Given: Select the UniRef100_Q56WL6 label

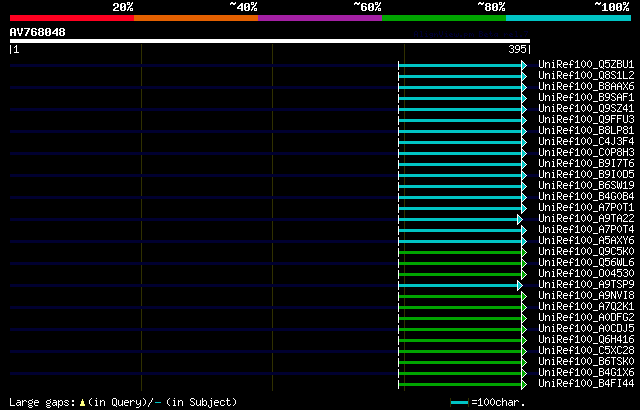Looking at the screenshot, I should point(586,263).
